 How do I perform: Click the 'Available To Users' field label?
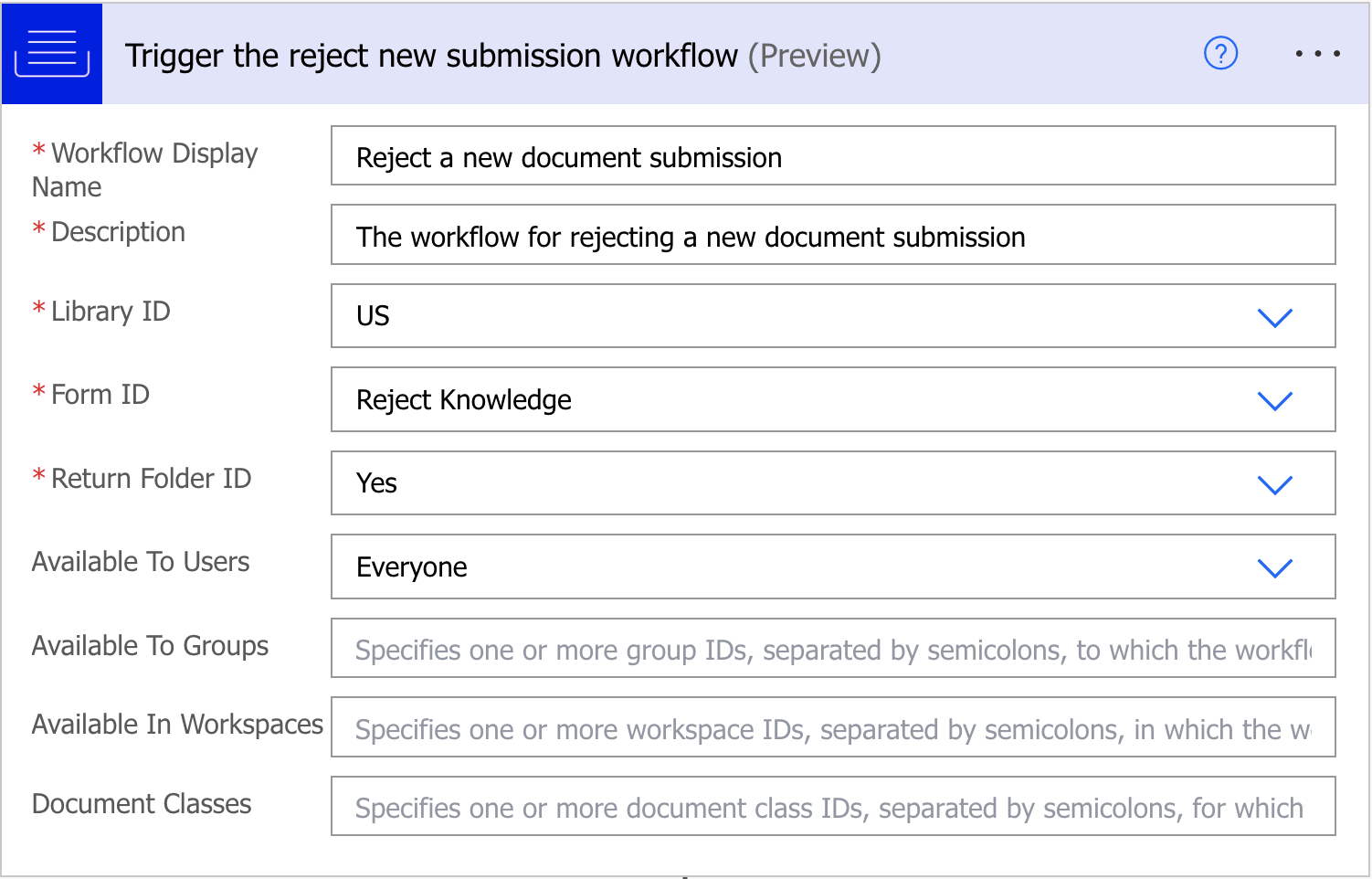tap(141, 562)
